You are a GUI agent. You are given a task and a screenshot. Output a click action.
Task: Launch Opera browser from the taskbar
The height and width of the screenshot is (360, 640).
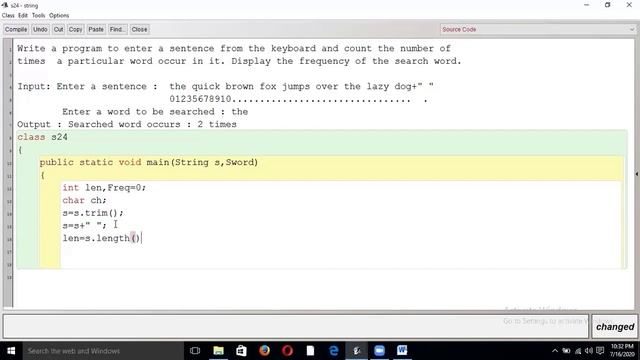point(287,351)
